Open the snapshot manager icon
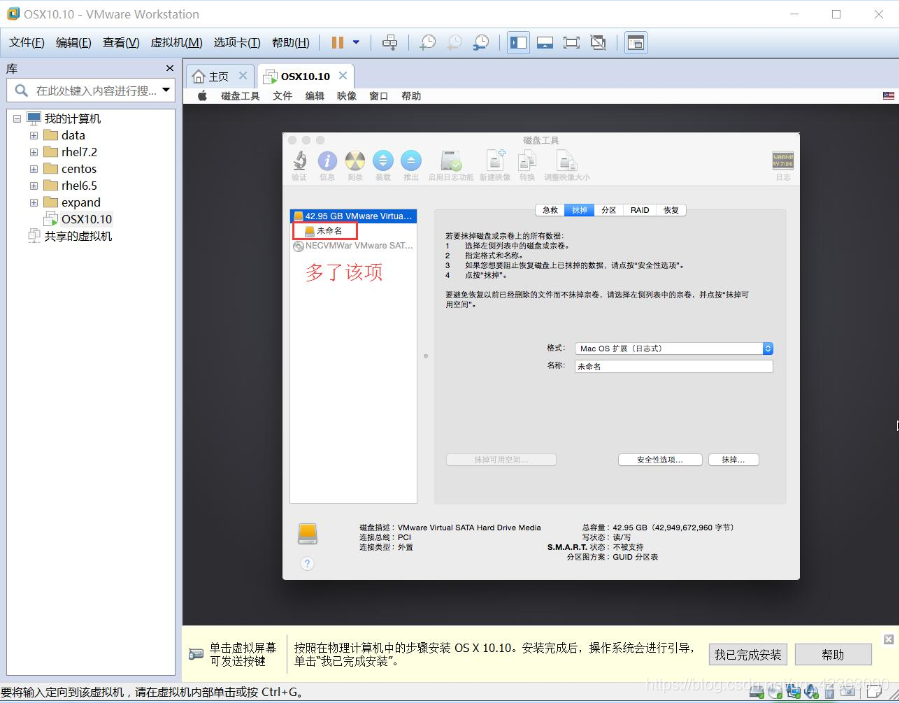 click(481, 42)
